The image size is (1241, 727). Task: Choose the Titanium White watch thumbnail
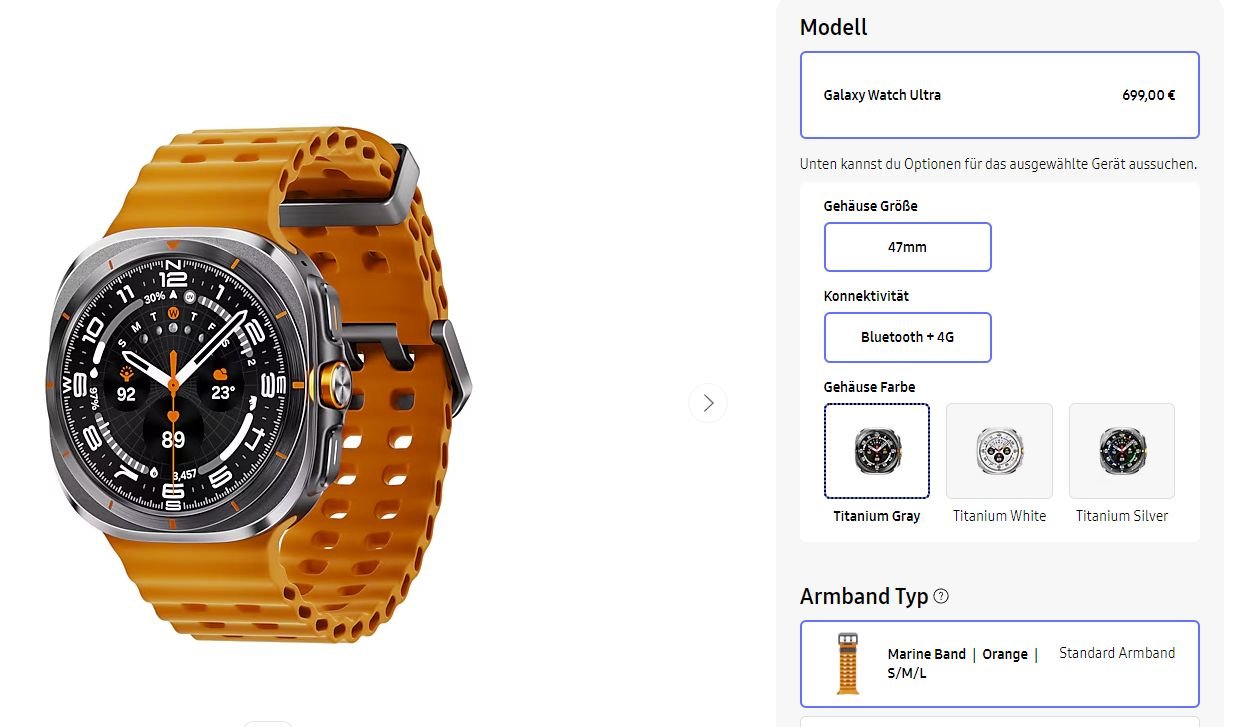[999, 451]
